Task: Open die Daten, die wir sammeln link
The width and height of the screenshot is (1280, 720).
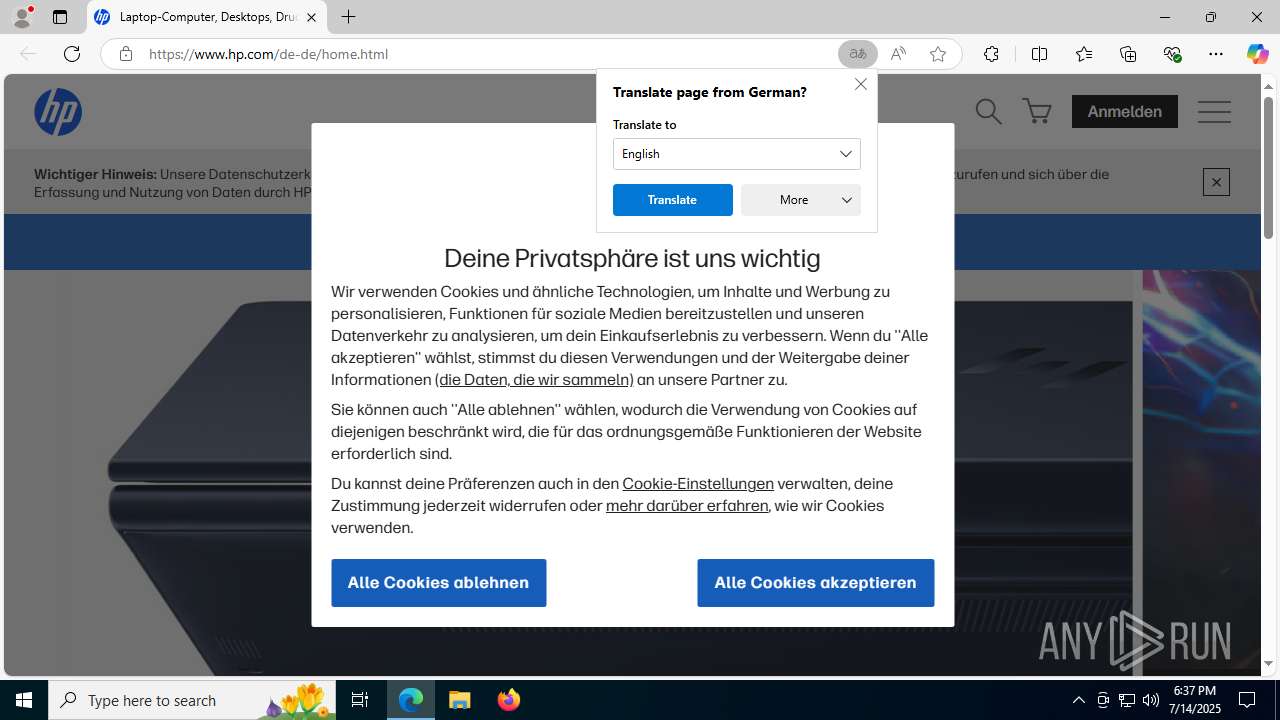Action: click(x=534, y=380)
